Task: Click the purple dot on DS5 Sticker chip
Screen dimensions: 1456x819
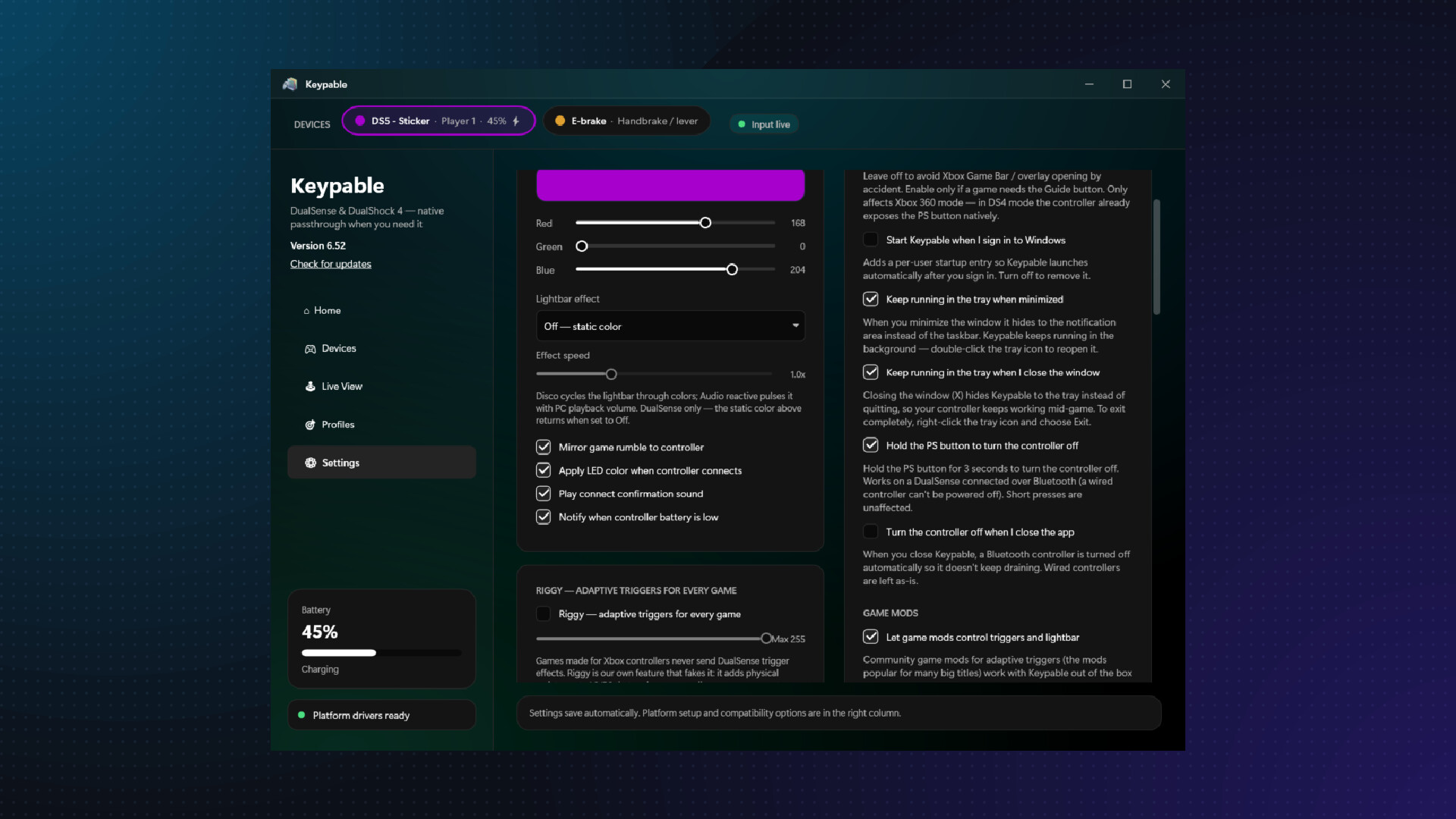Action: (x=360, y=121)
